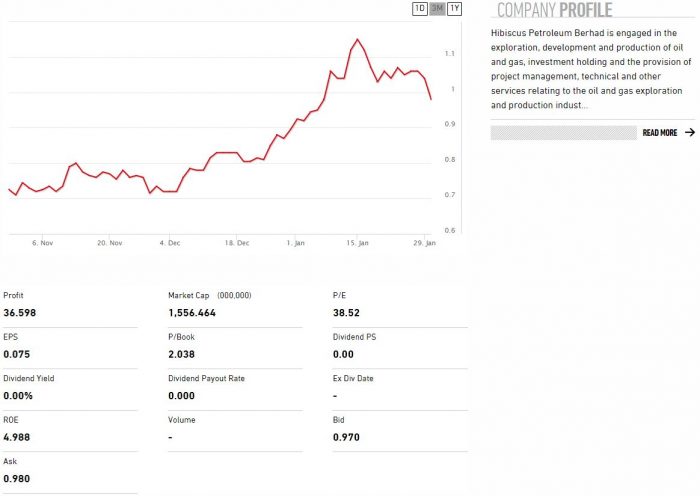Image resolution: width=700 pixels, height=496 pixels.
Task: Click the 18. Dec axis label
Action: point(236,242)
